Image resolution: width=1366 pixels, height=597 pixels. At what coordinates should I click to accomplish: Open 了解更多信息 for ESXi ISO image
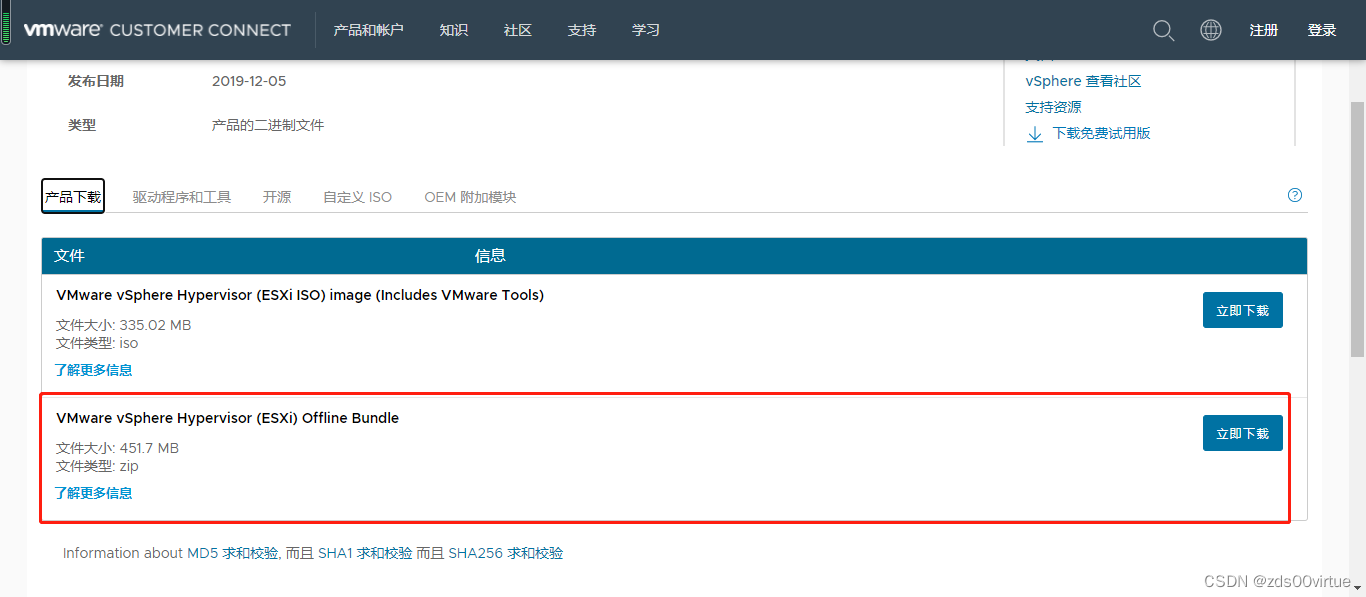pyautogui.click(x=94, y=370)
